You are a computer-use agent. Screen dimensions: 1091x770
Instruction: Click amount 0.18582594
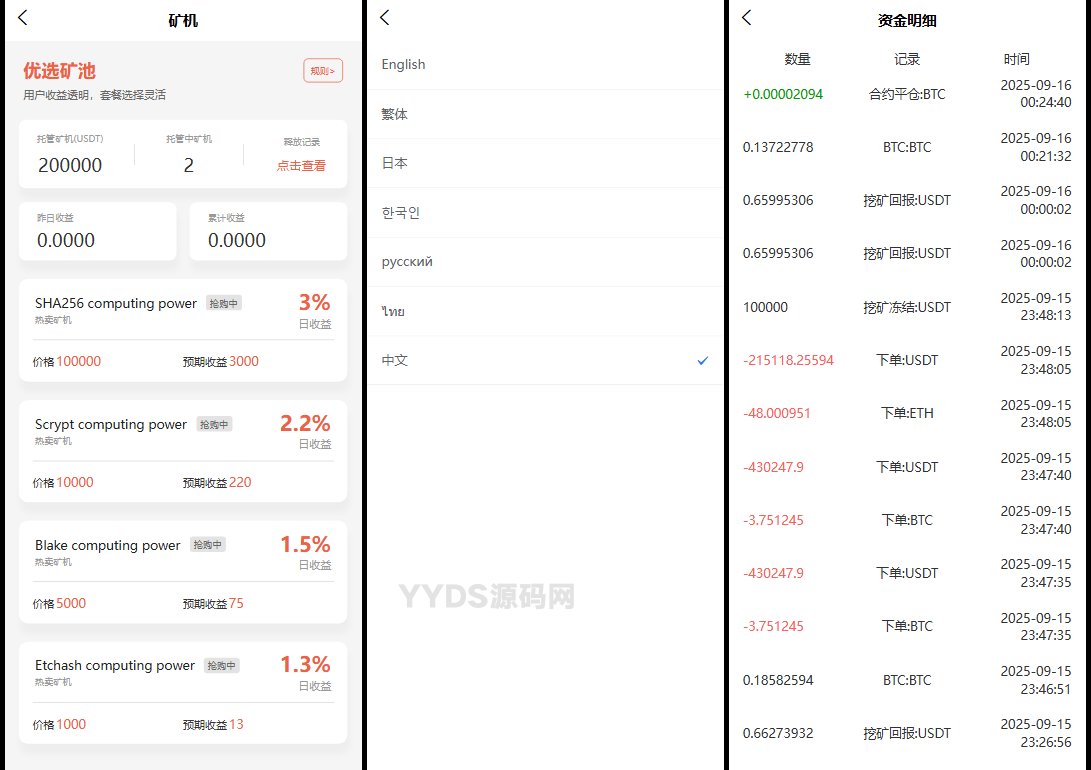coord(778,680)
